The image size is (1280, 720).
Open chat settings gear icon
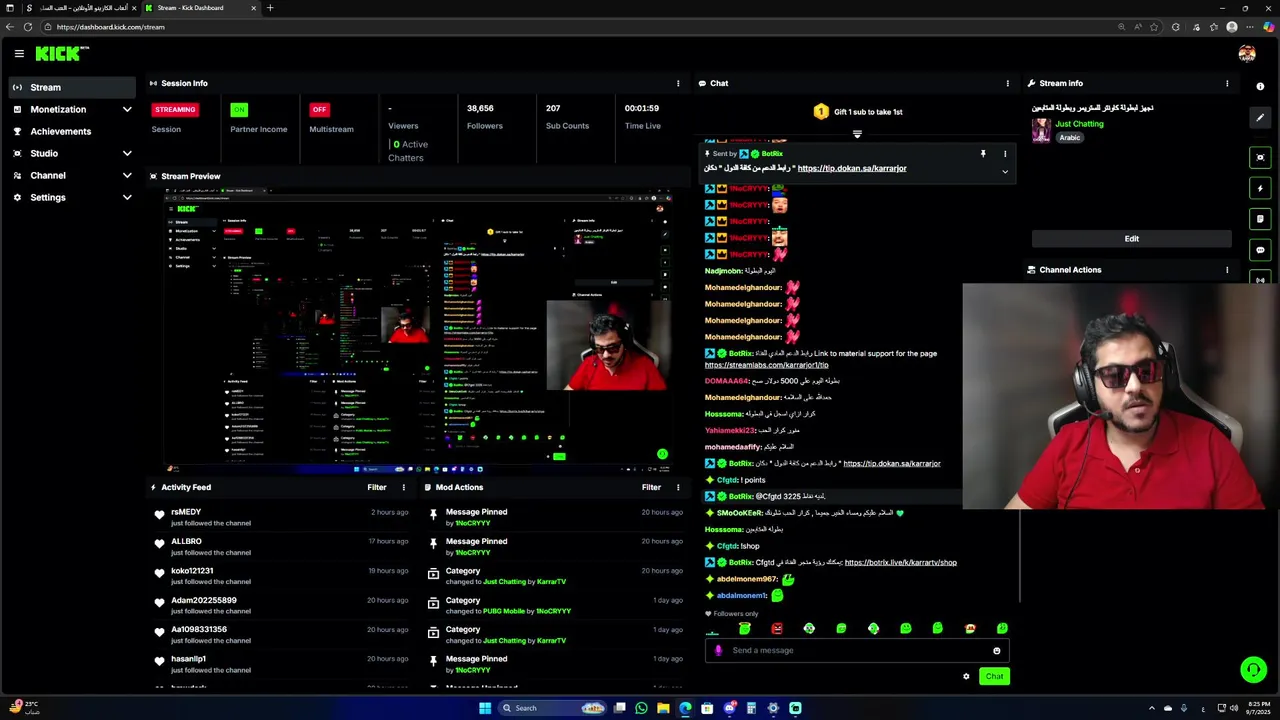(966, 677)
